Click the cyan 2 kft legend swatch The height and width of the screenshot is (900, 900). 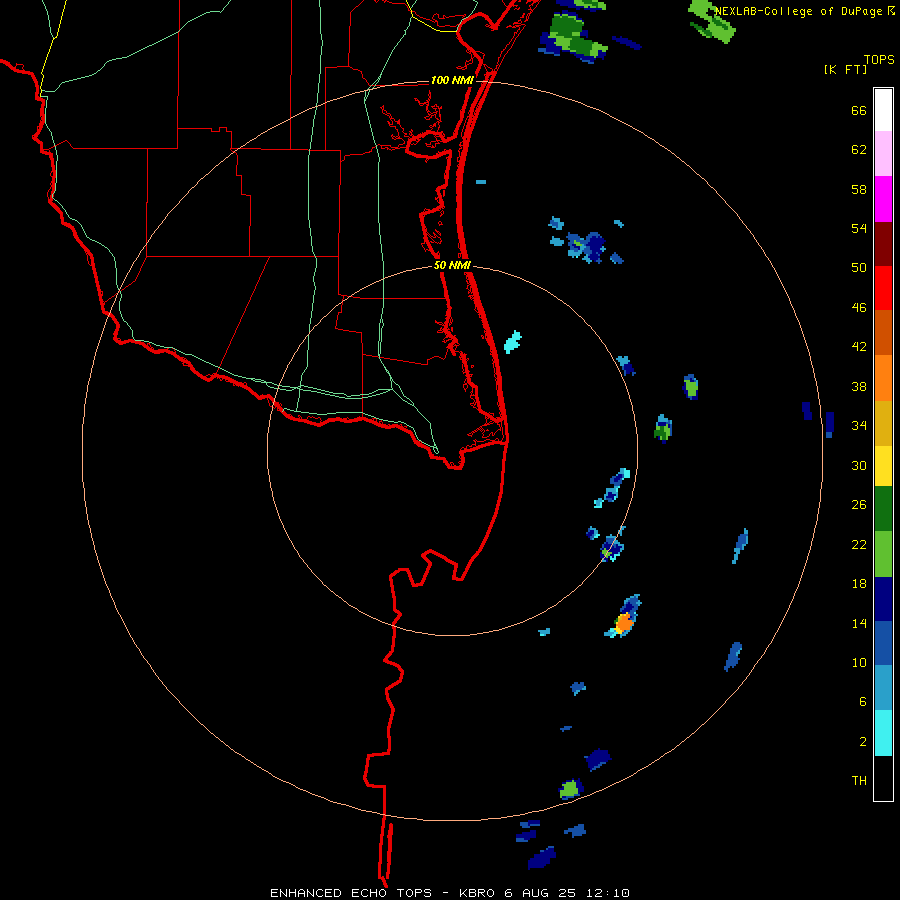[x=883, y=733]
